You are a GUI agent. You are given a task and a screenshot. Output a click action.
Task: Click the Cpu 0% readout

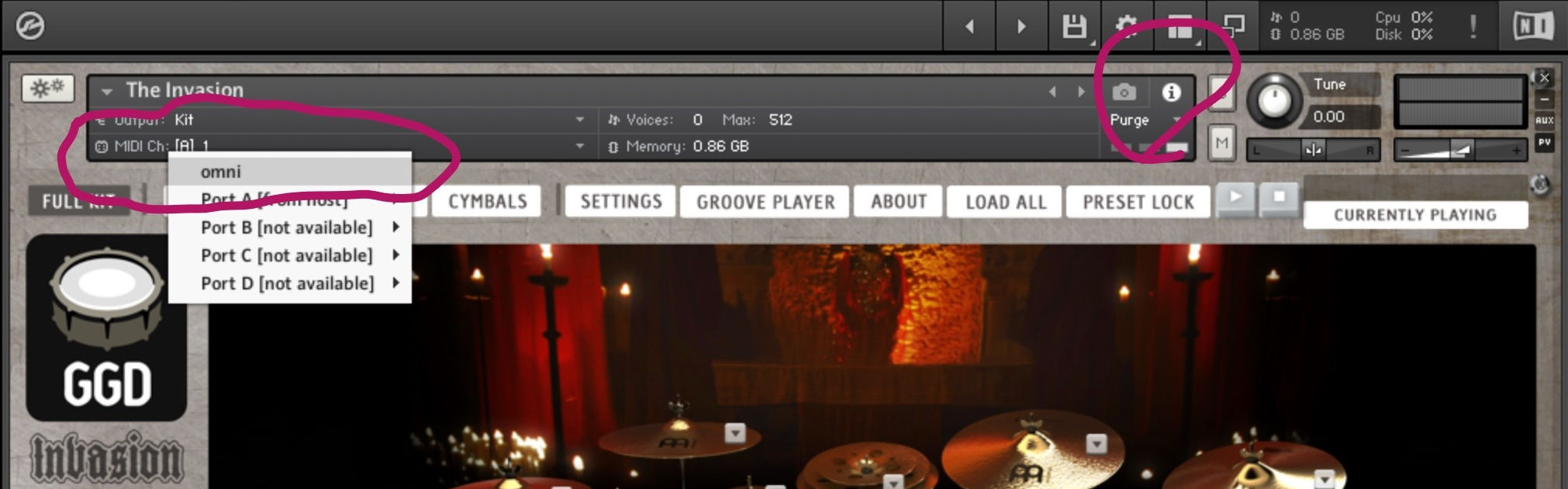pos(1404,17)
